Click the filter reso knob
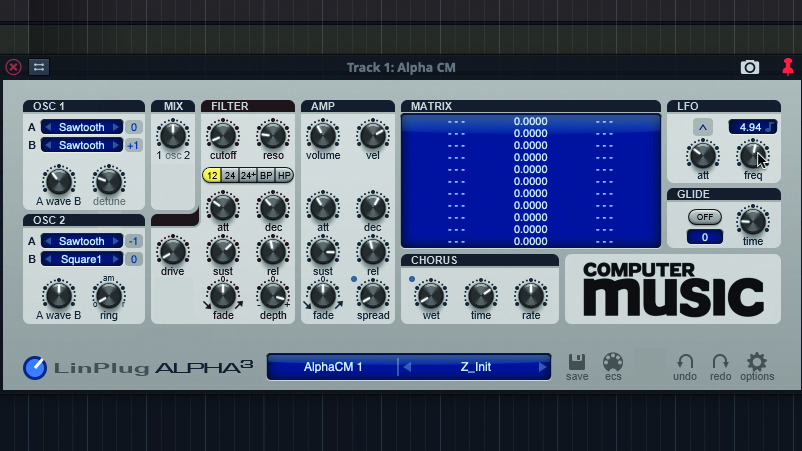The width and height of the screenshot is (802, 451). pos(273,134)
